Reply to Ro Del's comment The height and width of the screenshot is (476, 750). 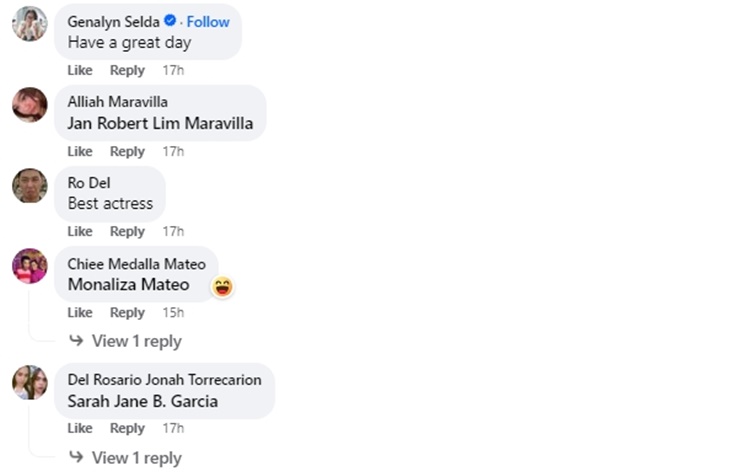pos(127,231)
